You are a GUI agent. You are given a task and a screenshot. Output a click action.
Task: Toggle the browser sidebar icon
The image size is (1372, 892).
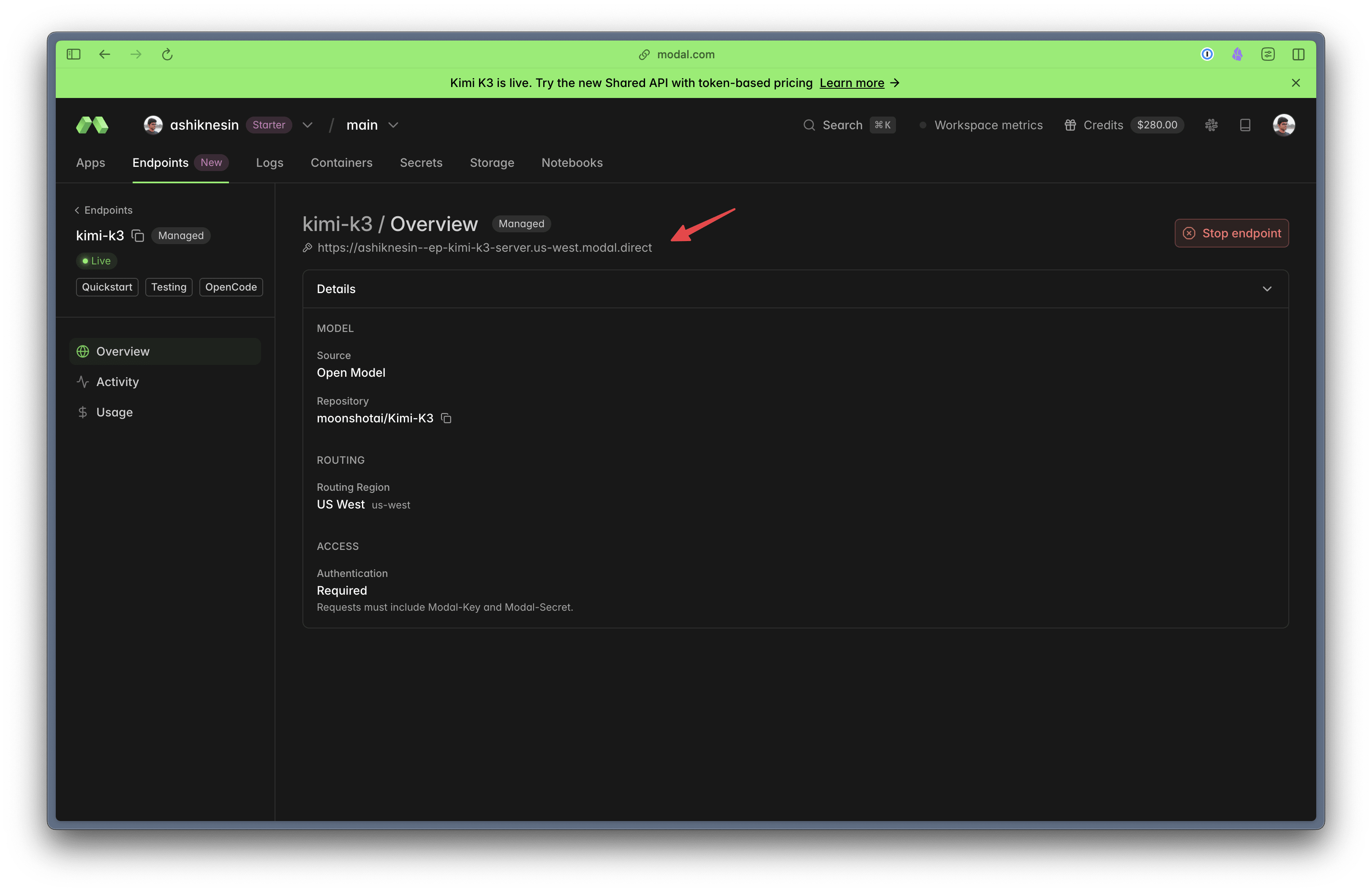point(74,54)
